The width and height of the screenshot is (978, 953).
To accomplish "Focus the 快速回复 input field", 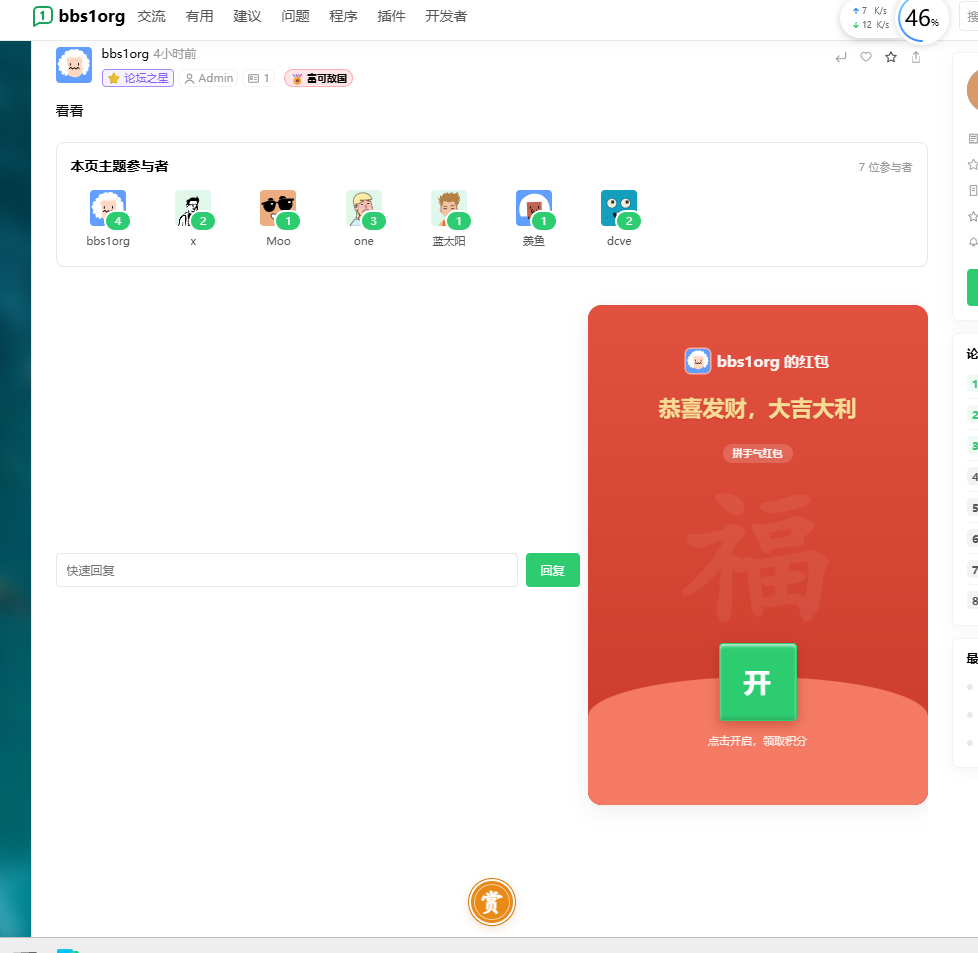I will pos(287,570).
